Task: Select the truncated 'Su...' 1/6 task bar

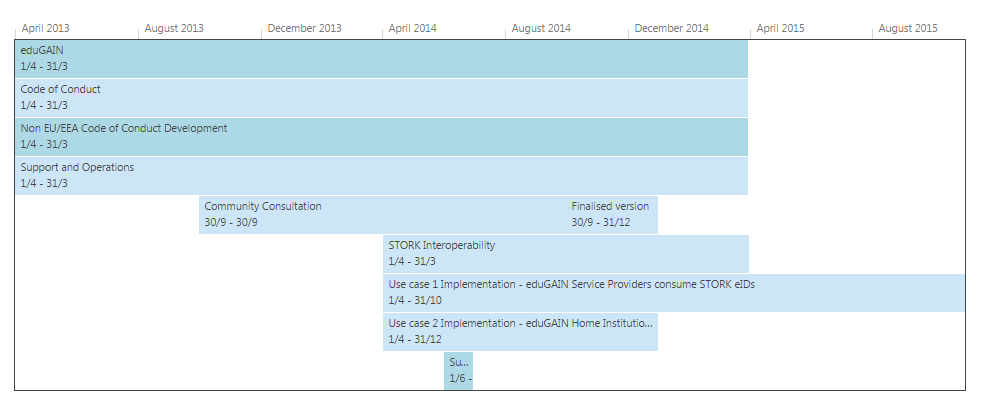Action: (459, 370)
